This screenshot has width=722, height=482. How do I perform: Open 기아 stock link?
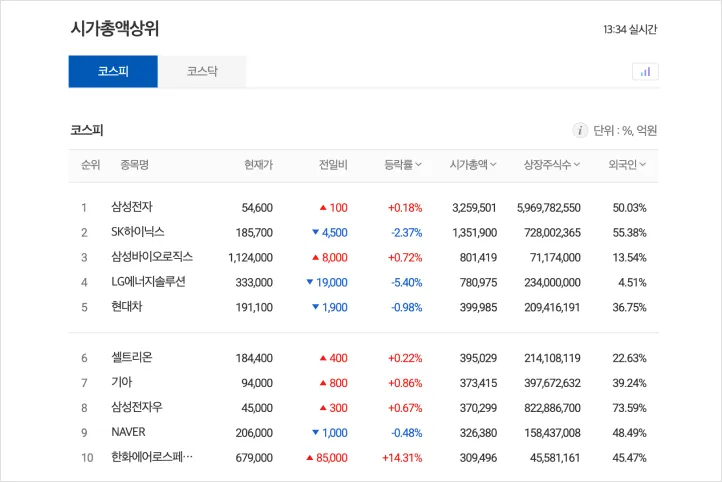click(122, 382)
